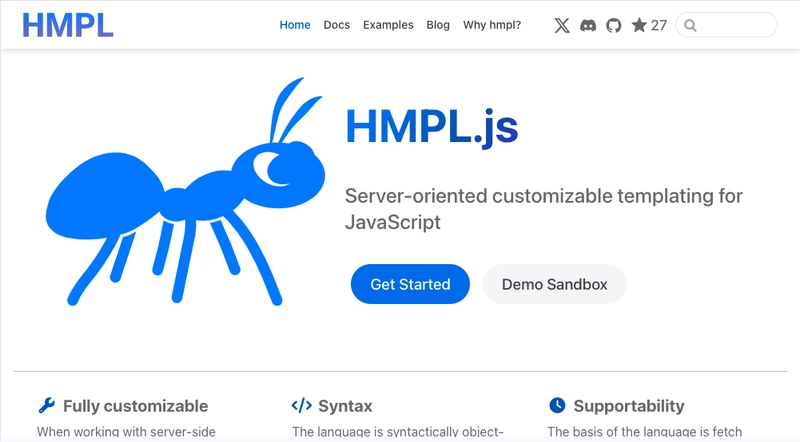
Task: Open the Examples nav item
Action: point(388,25)
